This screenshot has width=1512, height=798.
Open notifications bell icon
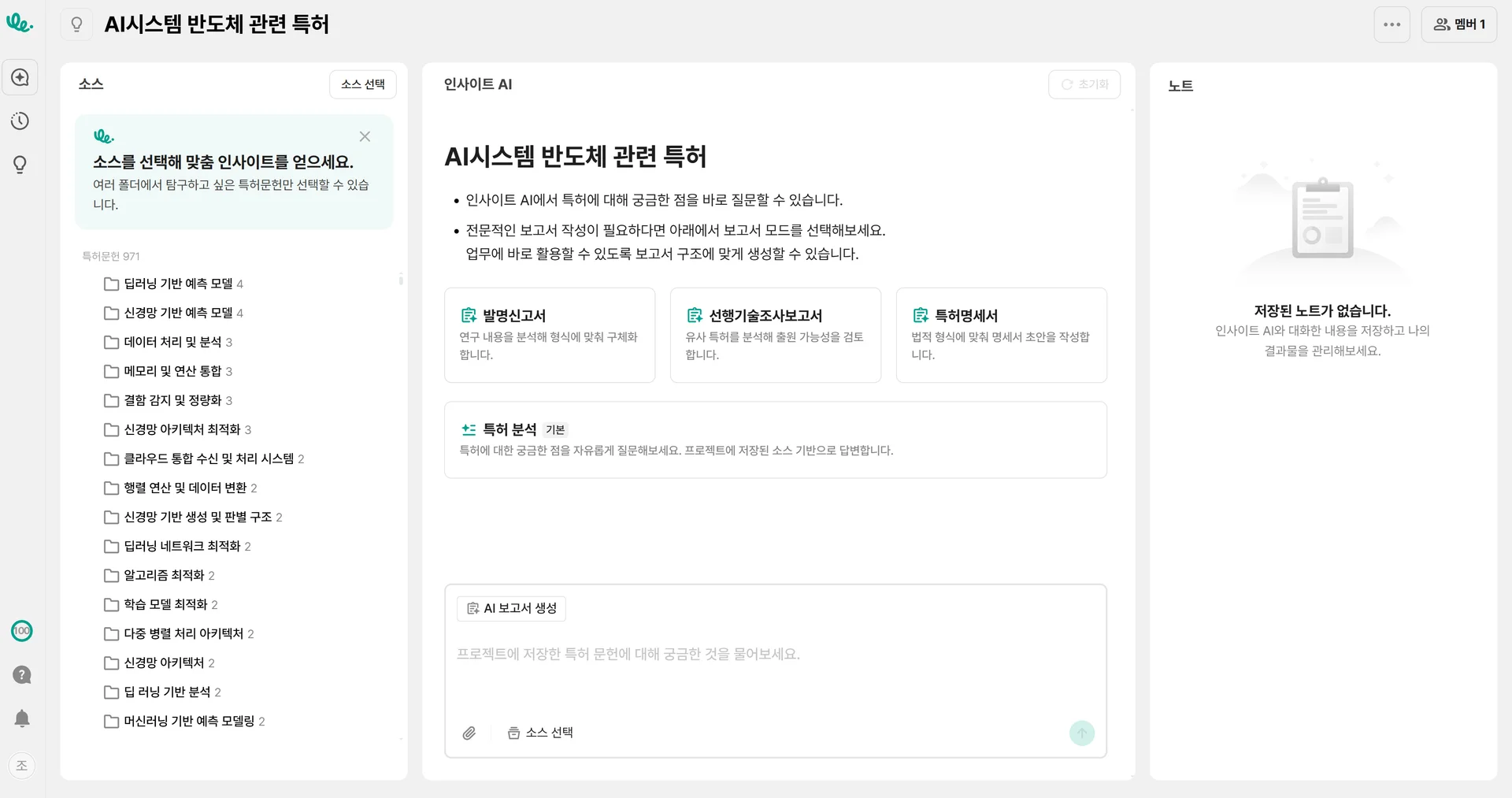(x=22, y=718)
